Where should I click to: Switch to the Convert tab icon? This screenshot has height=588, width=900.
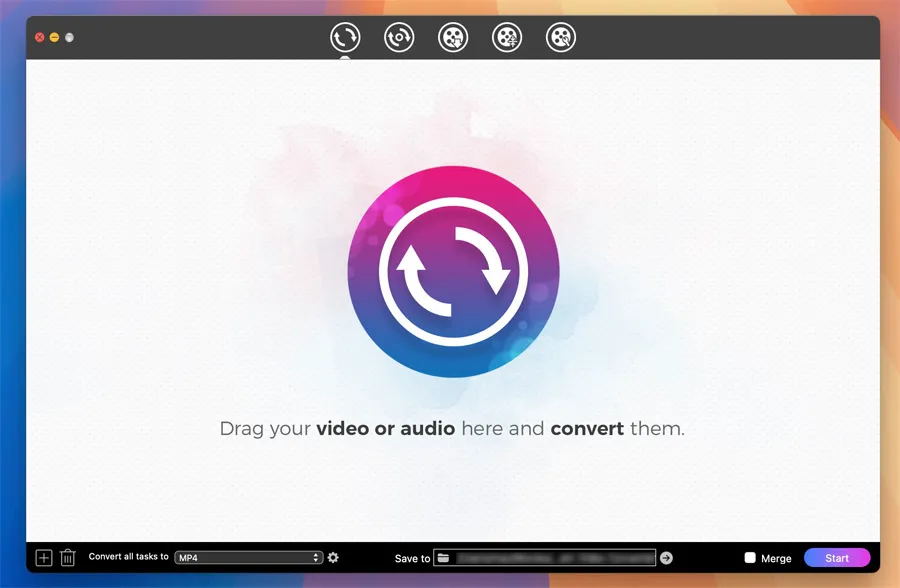(x=345, y=38)
